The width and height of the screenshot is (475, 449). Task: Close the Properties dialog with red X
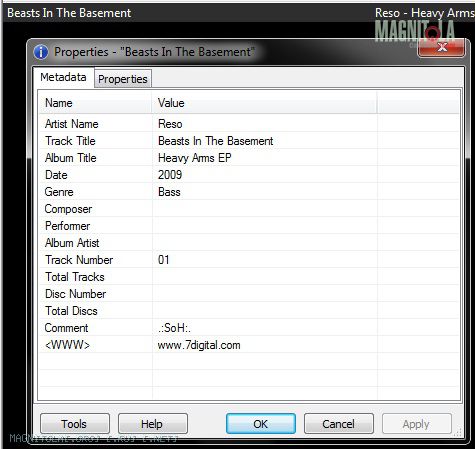(441, 47)
